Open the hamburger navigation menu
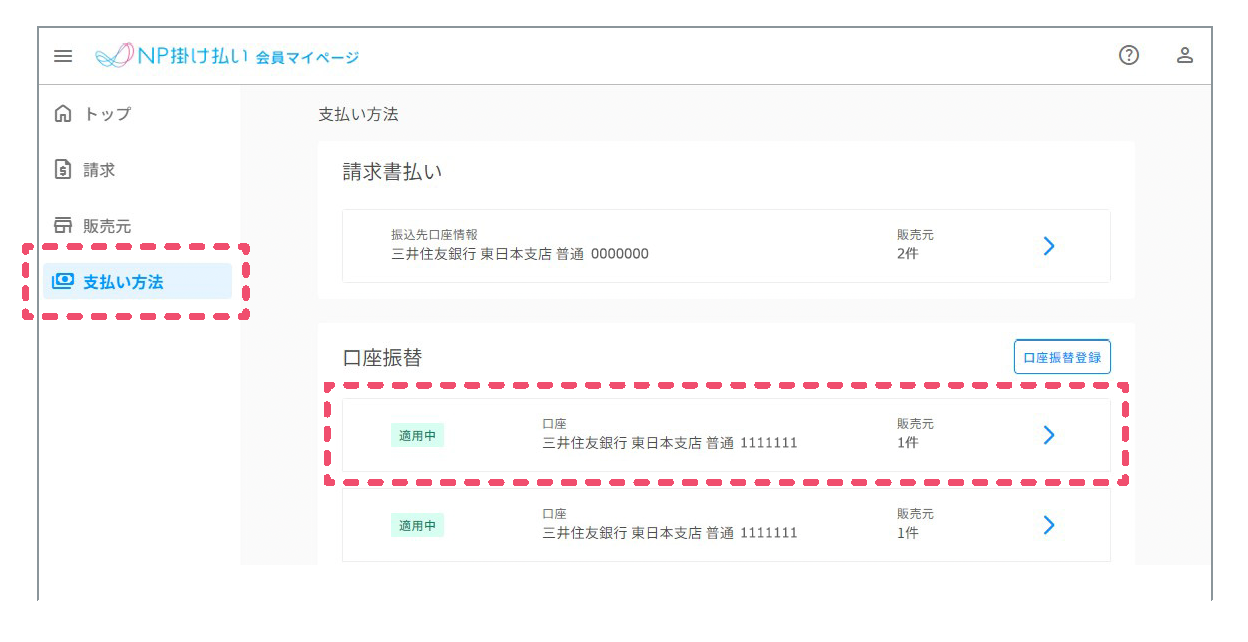This screenshot has height=642, width=1248. point(63,56)
